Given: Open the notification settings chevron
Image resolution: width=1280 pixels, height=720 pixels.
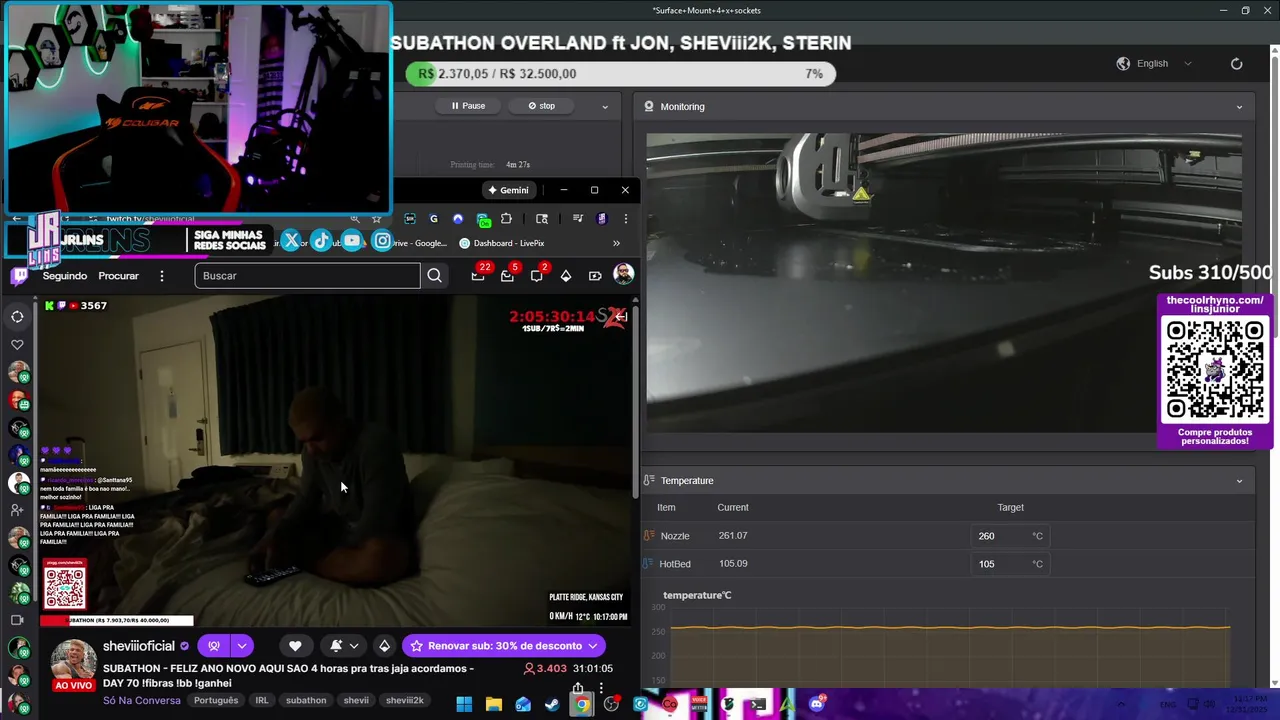Looking at the screenshot, I should point(354,646).
